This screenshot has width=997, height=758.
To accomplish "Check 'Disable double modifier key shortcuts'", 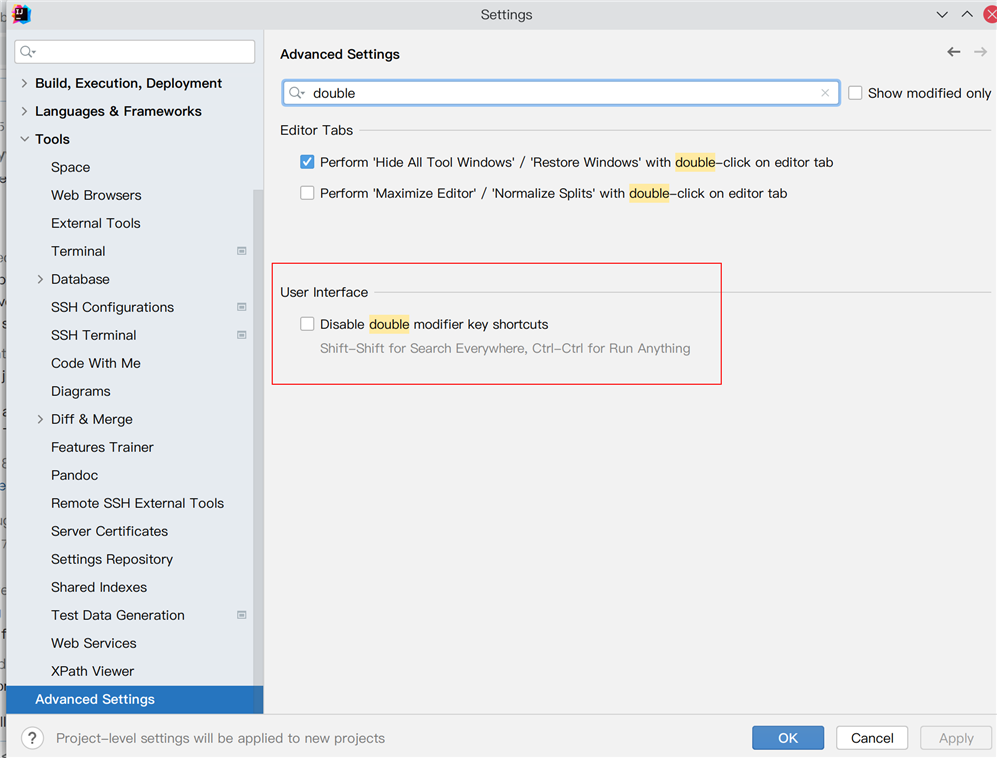I will click(x=307, y=324).
